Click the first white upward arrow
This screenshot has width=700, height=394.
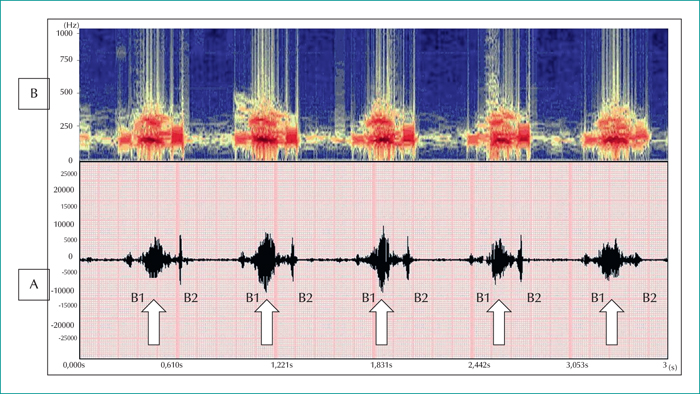tap(154, 322)
